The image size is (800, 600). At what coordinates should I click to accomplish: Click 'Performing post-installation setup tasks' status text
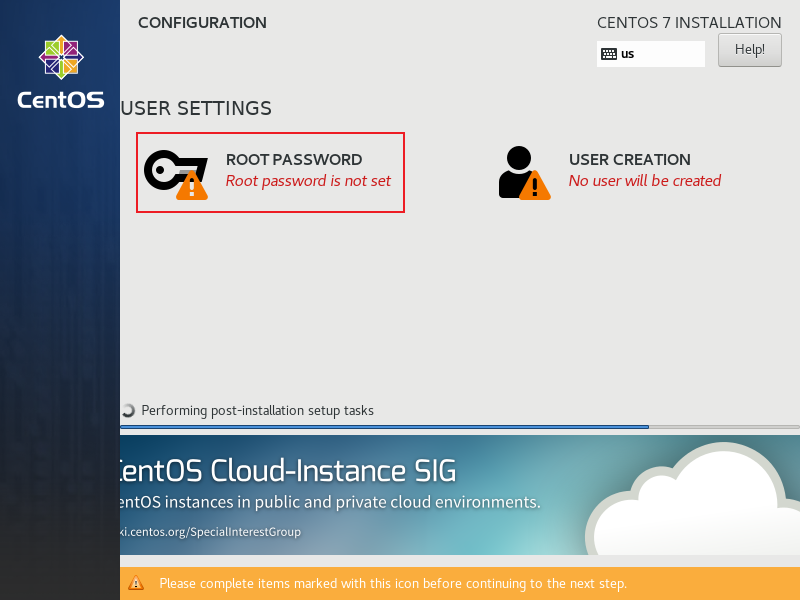(257, 411)
